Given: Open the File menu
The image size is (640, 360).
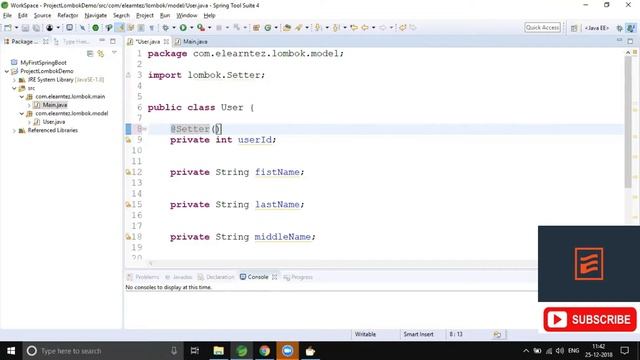Looking at the screenshot, I should click(x=7, y=16).
